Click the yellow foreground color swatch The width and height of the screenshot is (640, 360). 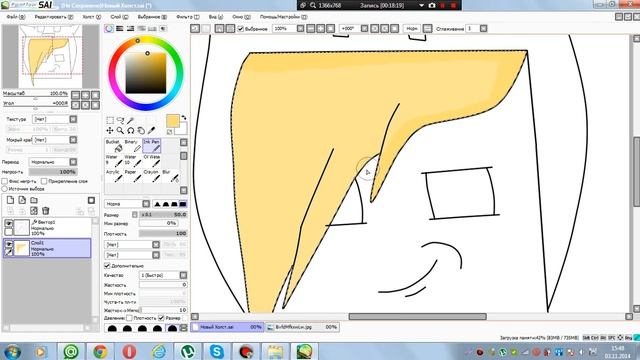173,121
